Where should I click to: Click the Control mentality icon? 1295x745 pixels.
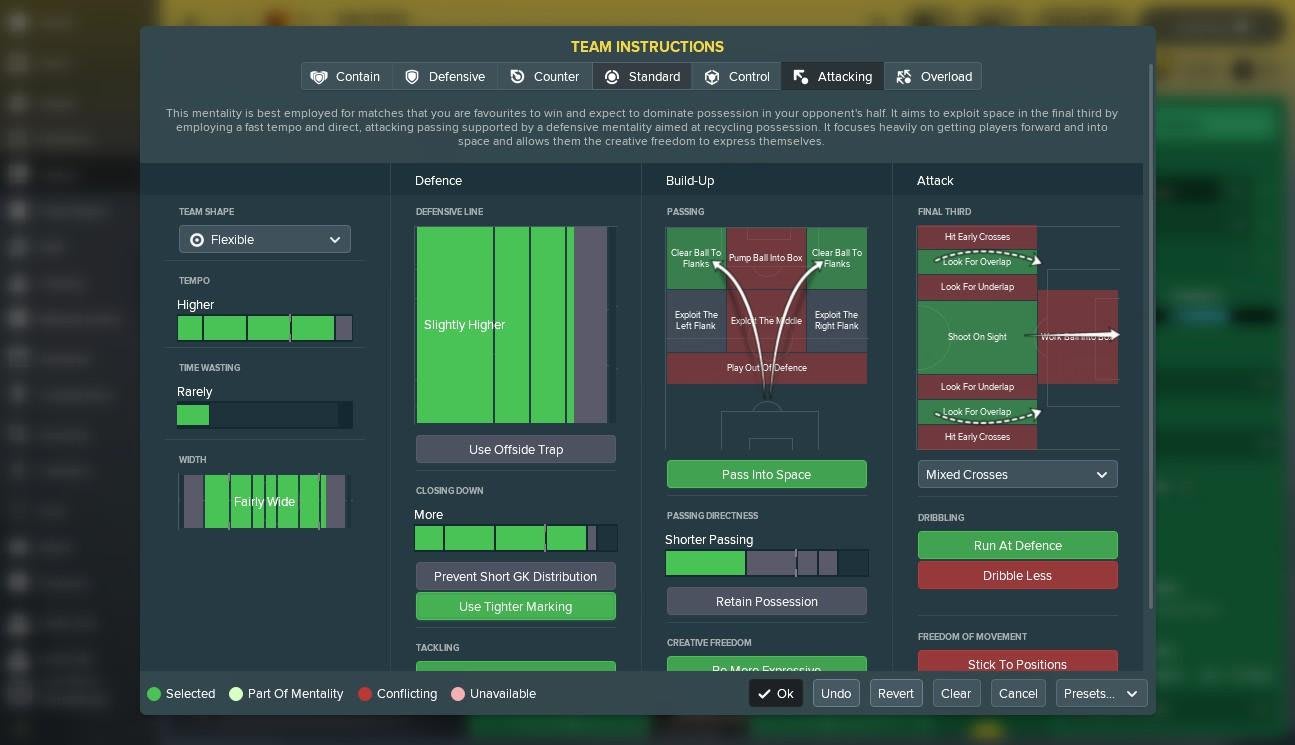coord(712,77)
